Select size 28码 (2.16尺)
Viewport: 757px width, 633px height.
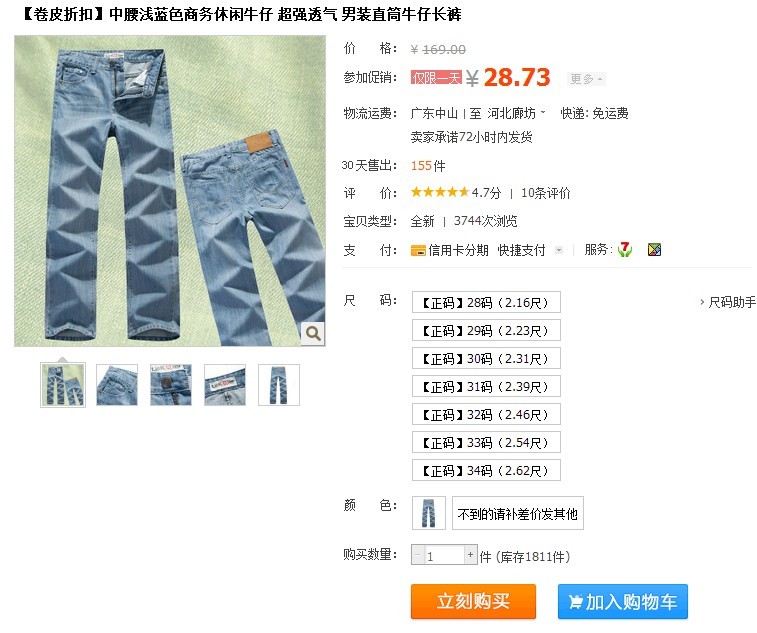point(486,302)
